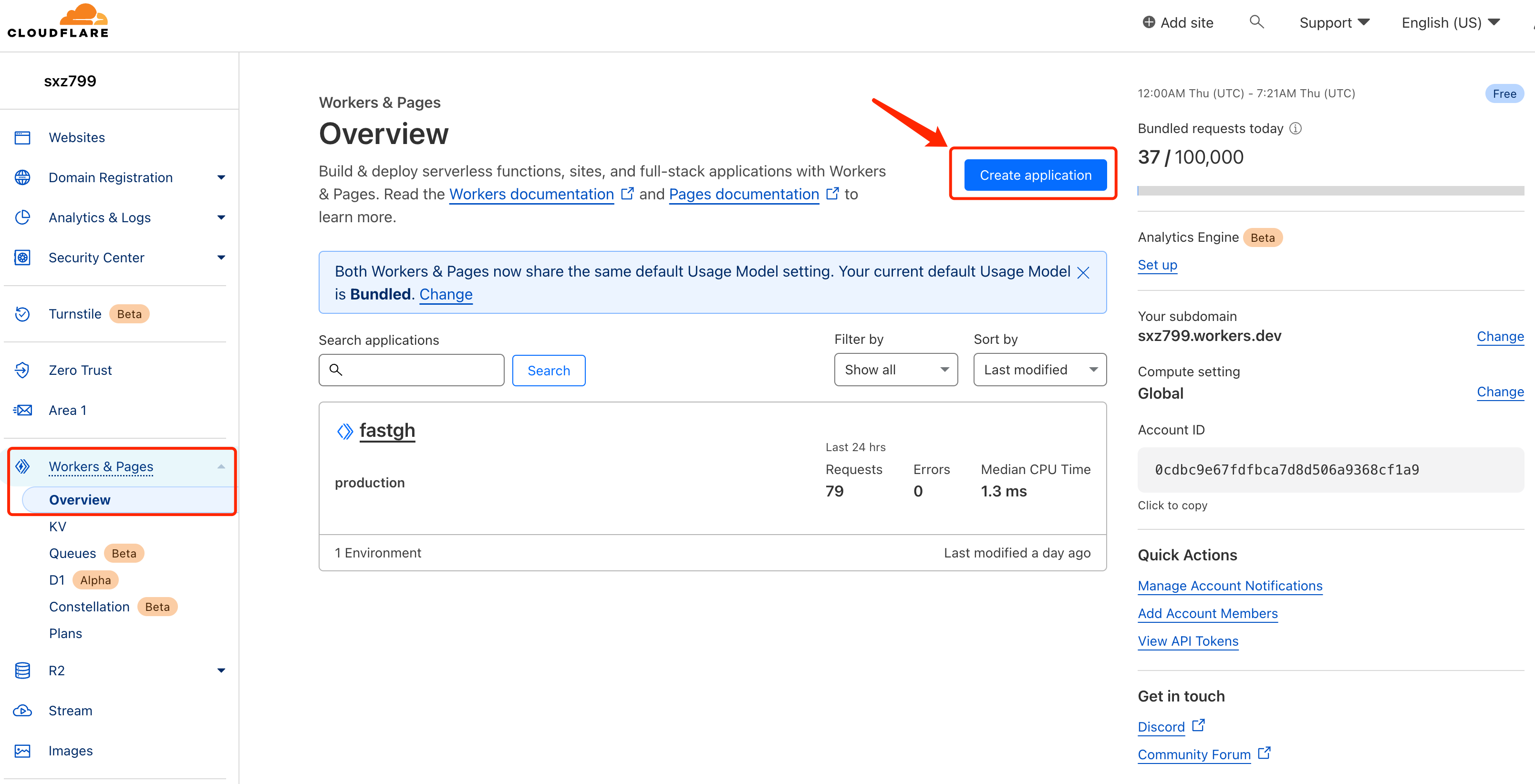
Task: Click the bundled requests usage bar
Action: point(1331,191)
